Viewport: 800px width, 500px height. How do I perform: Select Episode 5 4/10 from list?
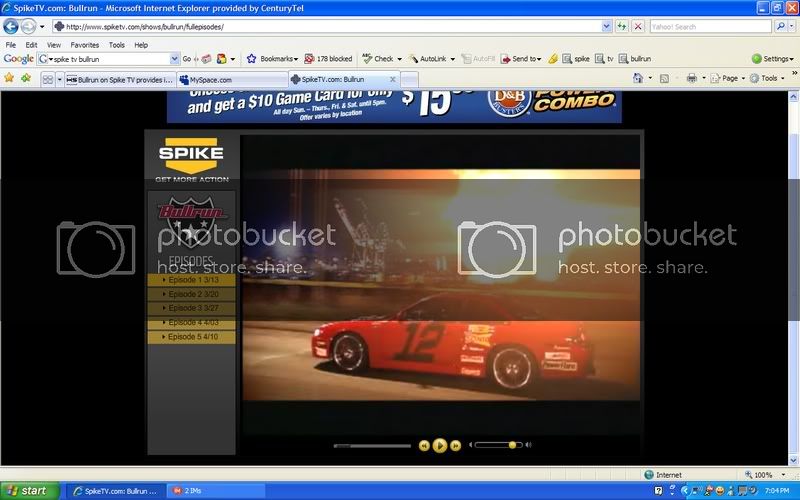191,337
